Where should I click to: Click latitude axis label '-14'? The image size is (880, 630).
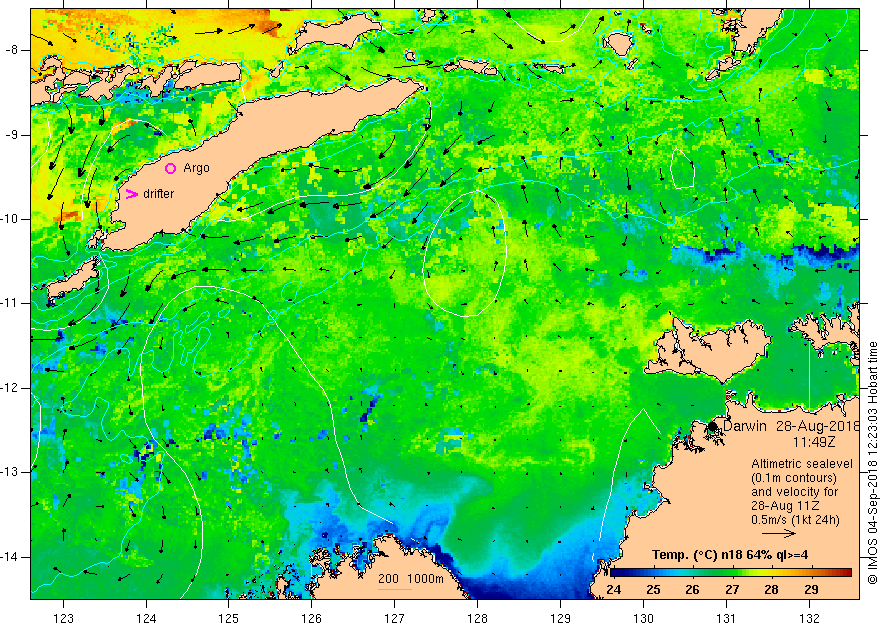pyautogui.click(x=10, y=557)
